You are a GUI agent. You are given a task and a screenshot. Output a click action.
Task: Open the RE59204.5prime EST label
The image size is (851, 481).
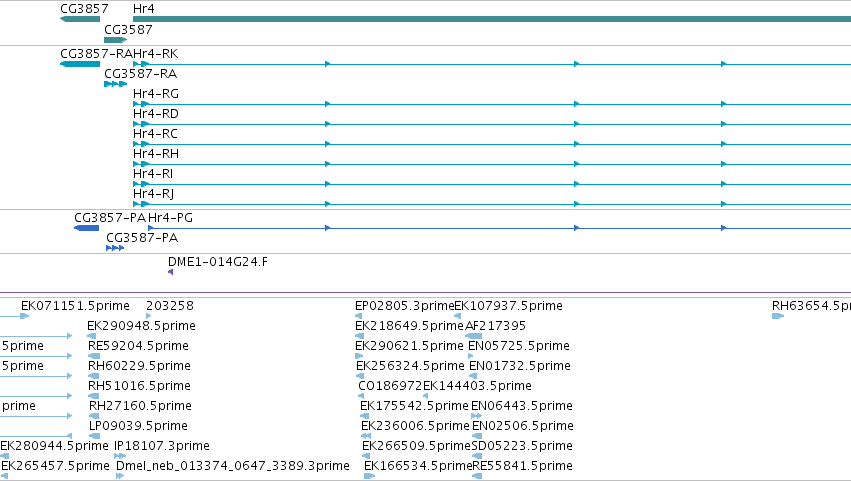138,346
